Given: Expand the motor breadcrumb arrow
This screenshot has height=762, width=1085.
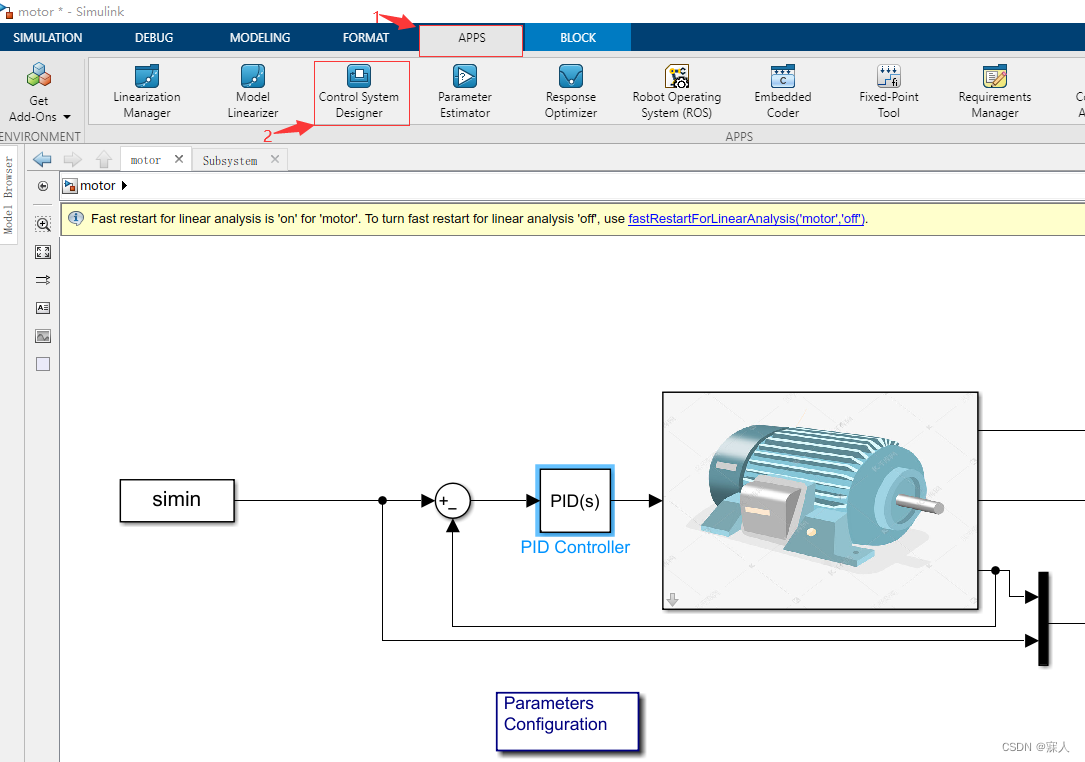Looking at the screenshot, I should point(124,185).
